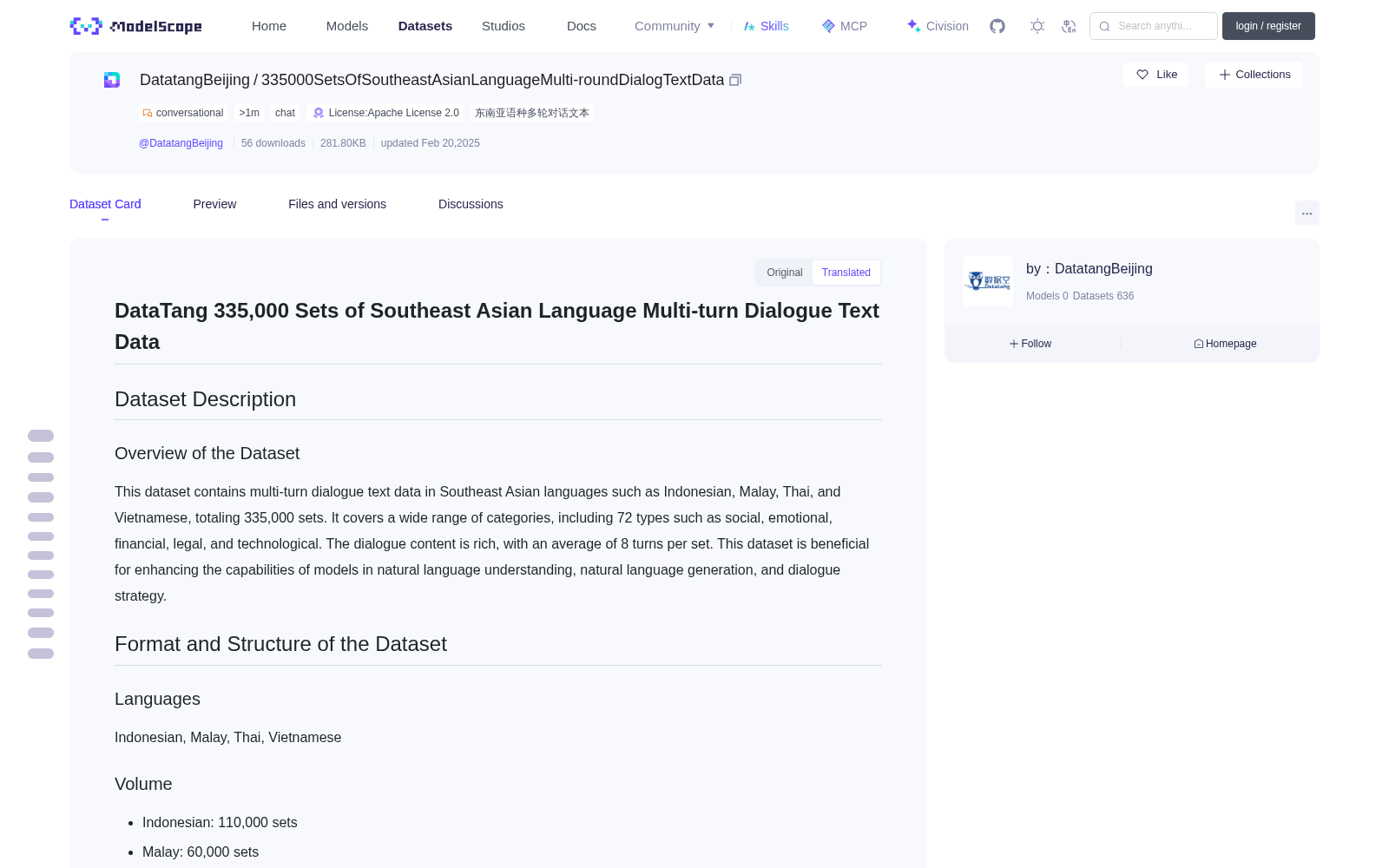This screenshot has height=868, width=1389.
Task: Jump via last outline marker on left rail
Action: point(41,654)
